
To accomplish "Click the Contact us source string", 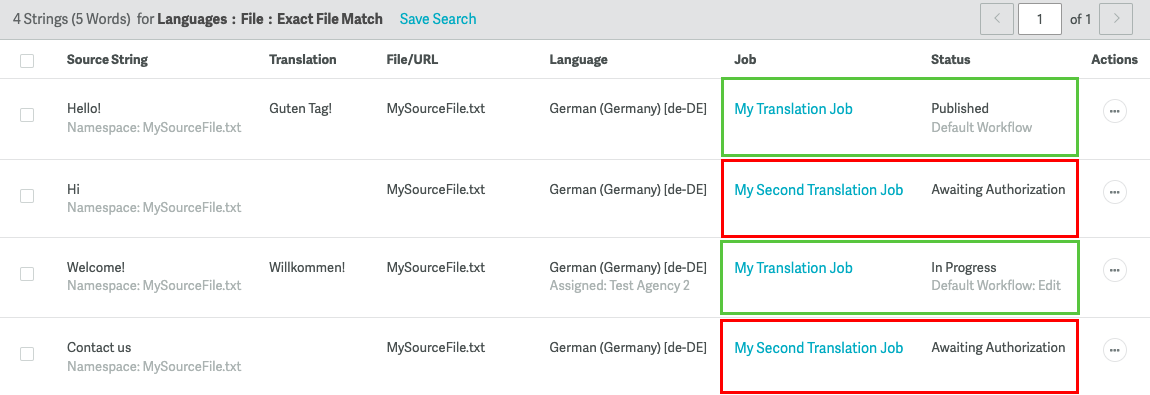I will click(x=99, y=347).
